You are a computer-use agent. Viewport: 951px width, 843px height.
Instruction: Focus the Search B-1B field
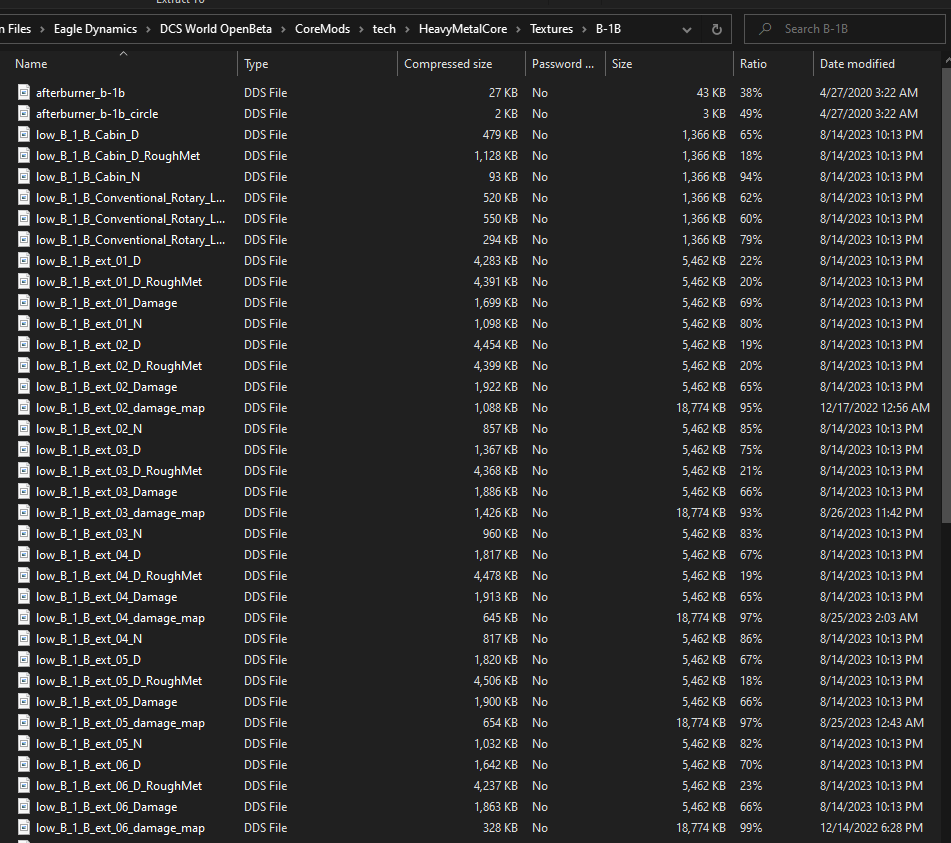point(845,29)
